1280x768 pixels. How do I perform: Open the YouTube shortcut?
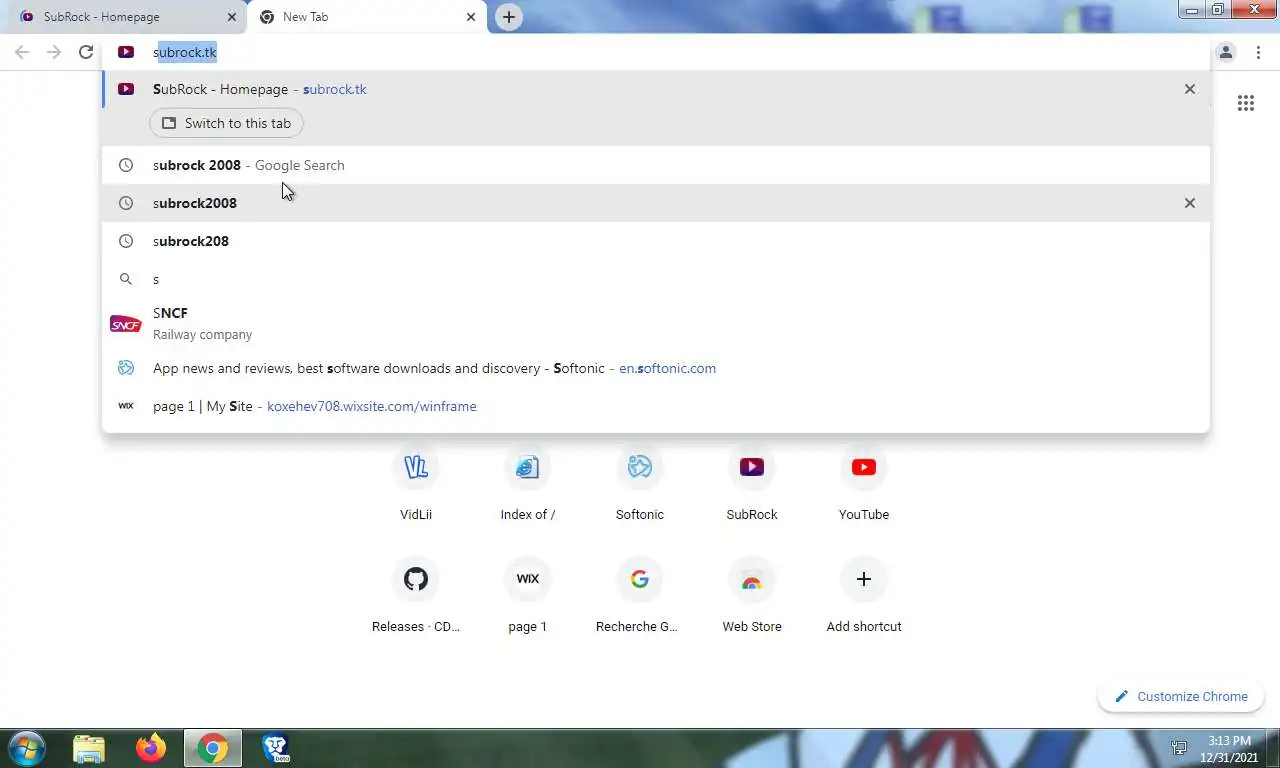(x=864, y=484)
